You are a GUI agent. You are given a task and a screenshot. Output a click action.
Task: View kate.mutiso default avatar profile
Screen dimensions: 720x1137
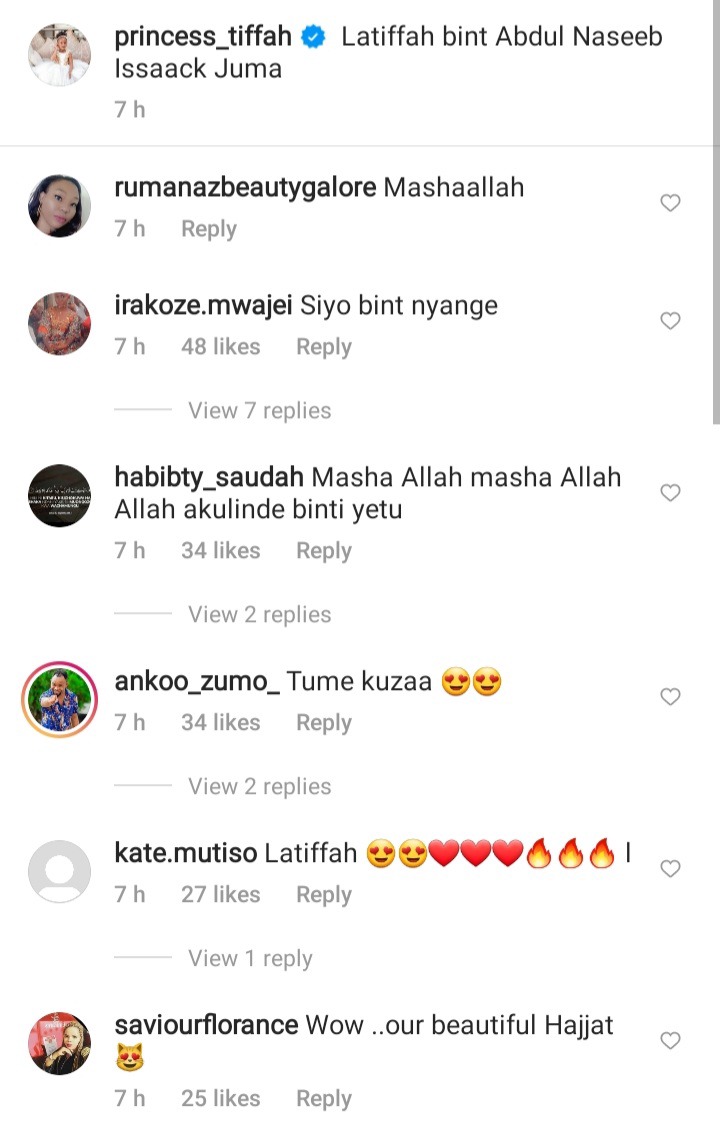click(x=59, y=872)
